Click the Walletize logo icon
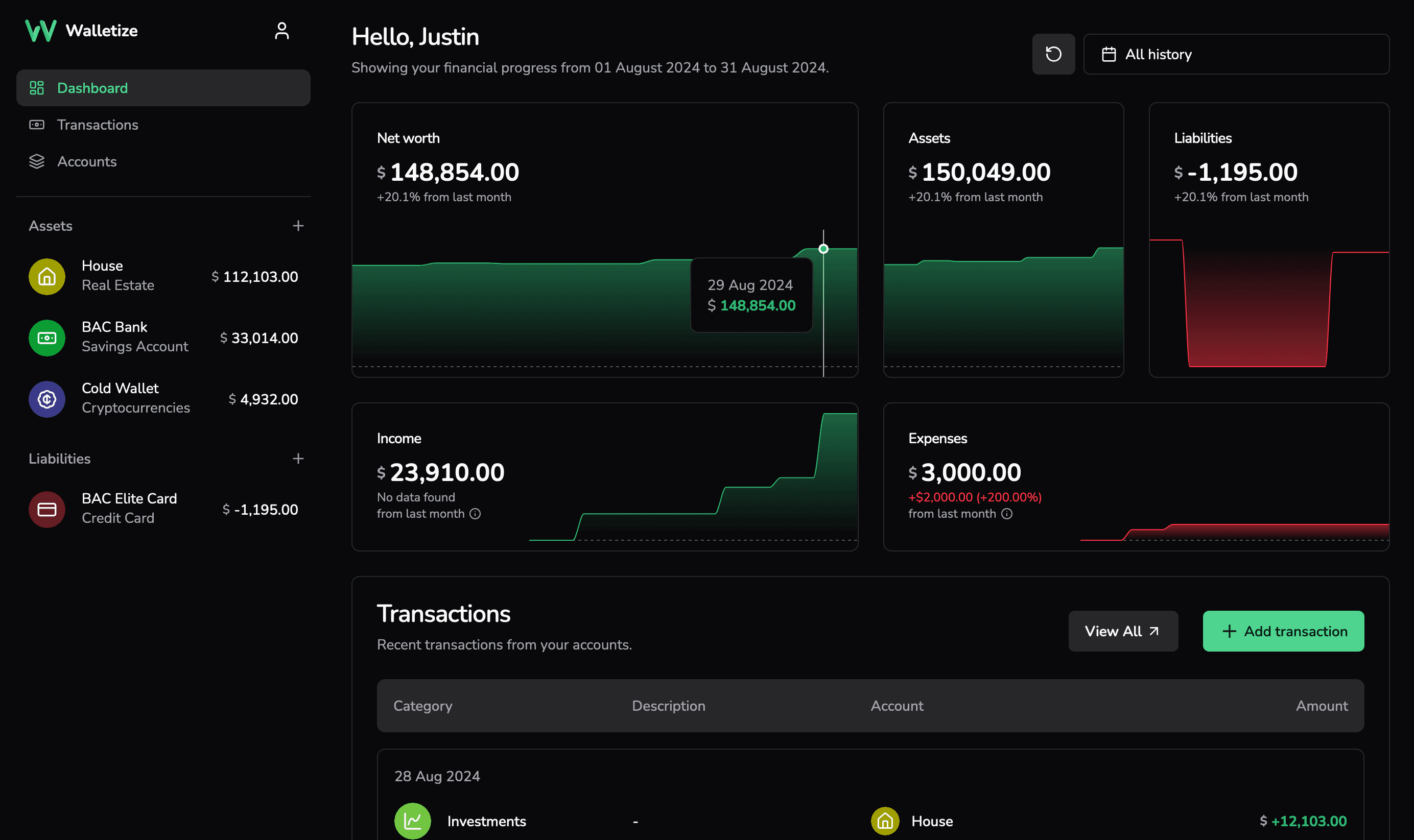1414x840 pixels. (x=41, y=31)
